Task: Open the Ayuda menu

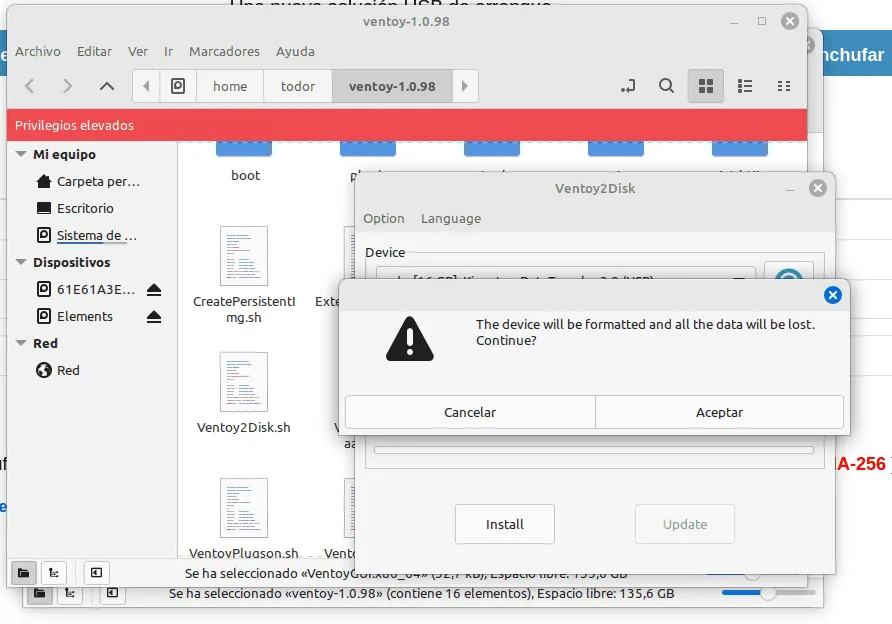Action: point(295,51)
